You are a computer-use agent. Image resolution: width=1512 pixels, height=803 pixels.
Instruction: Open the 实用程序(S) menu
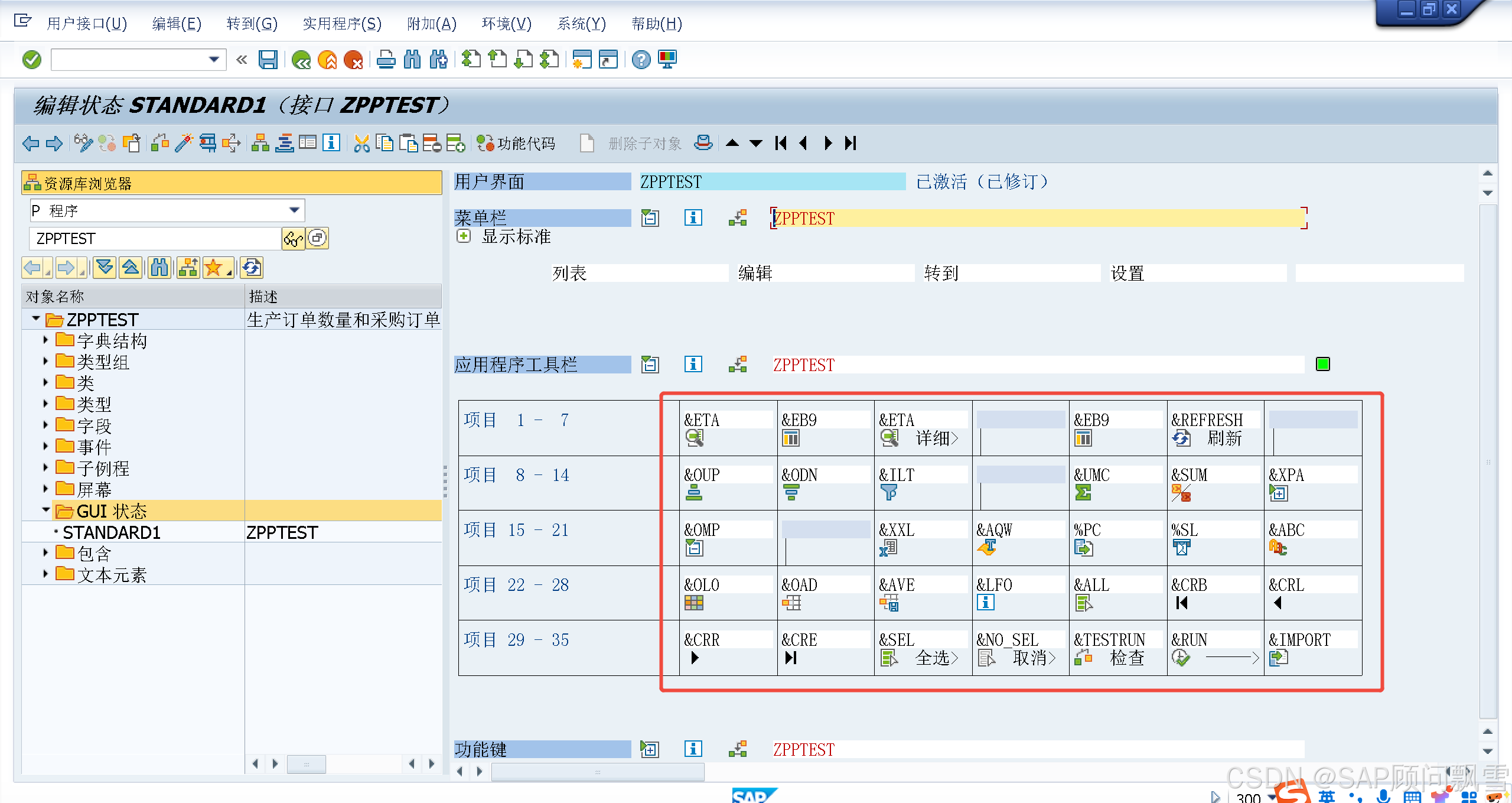click(x=342, y=24)
